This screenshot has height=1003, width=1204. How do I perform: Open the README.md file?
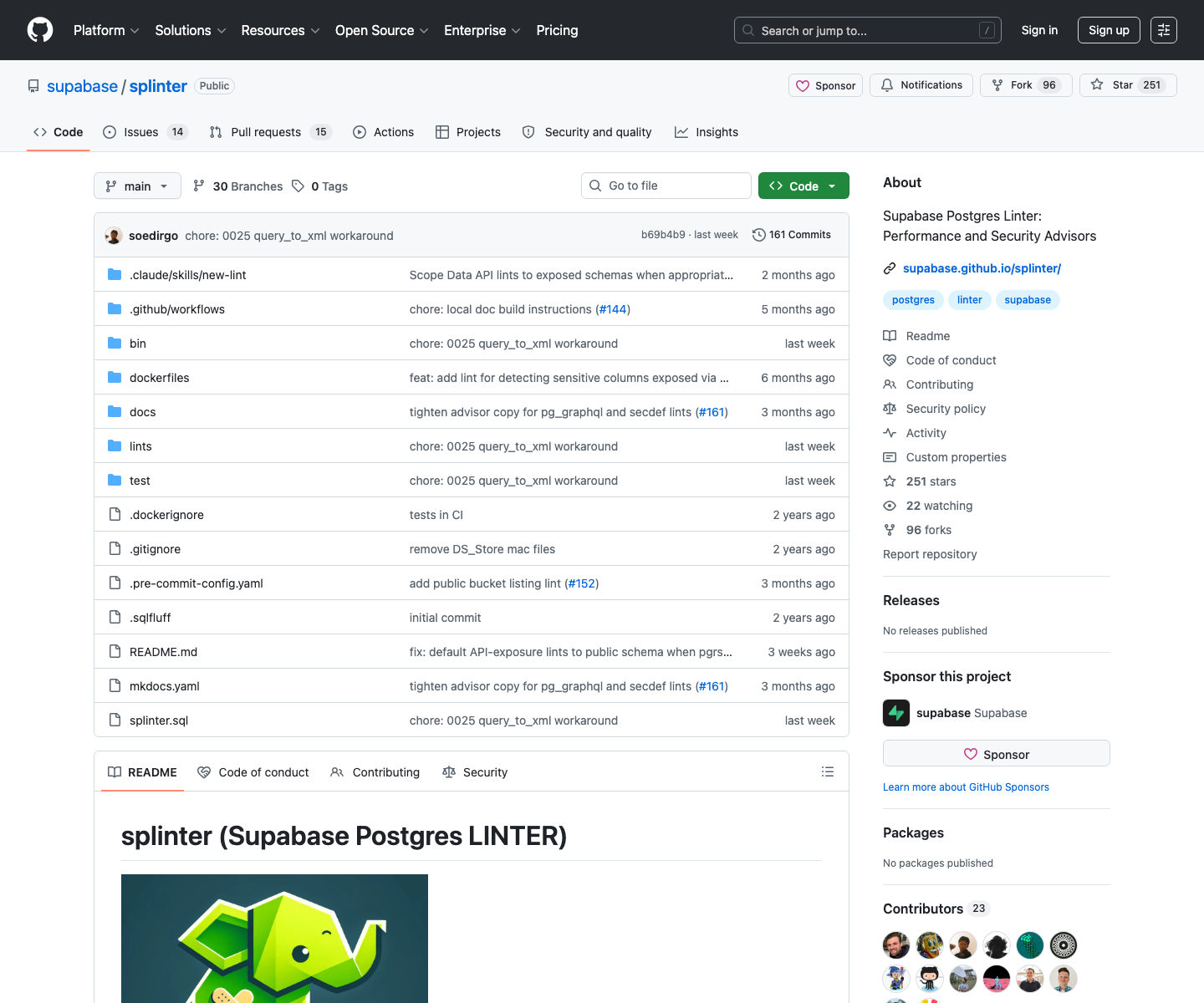[163, 652]
